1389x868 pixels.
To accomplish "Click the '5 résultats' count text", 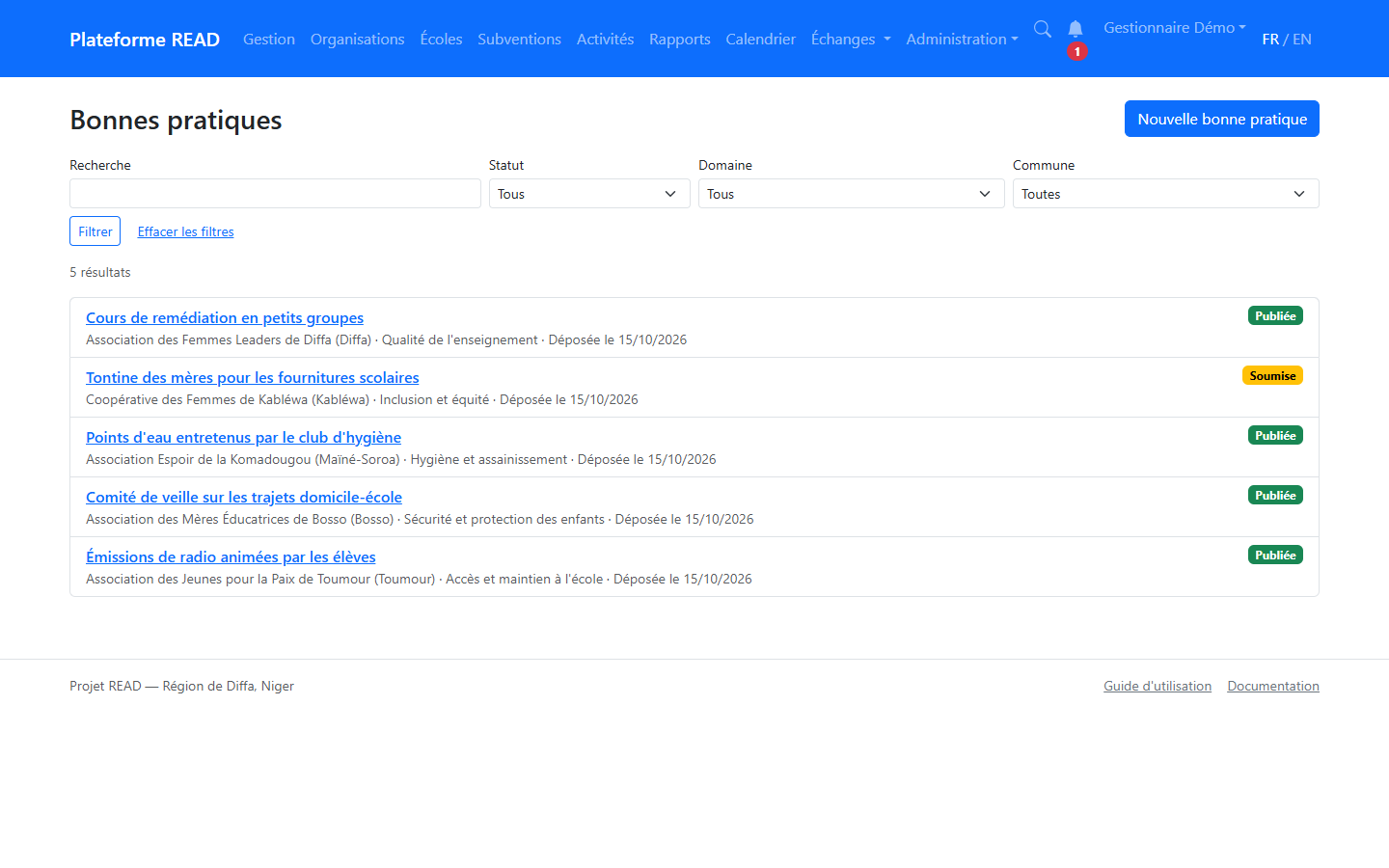I will click(100, 273).
